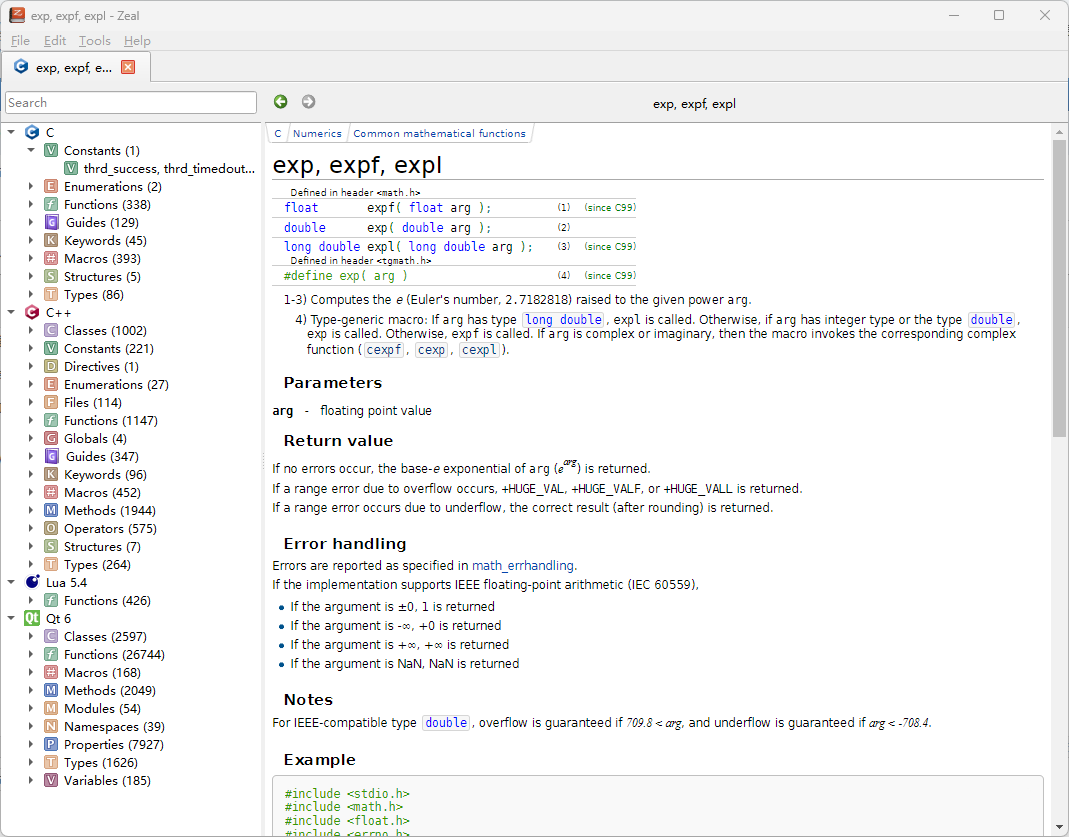The height and width of the screenshot is (837, 1069).
Task: Click the icon beside C++ Methods (1944)
Action: click(x=51, y=511)
